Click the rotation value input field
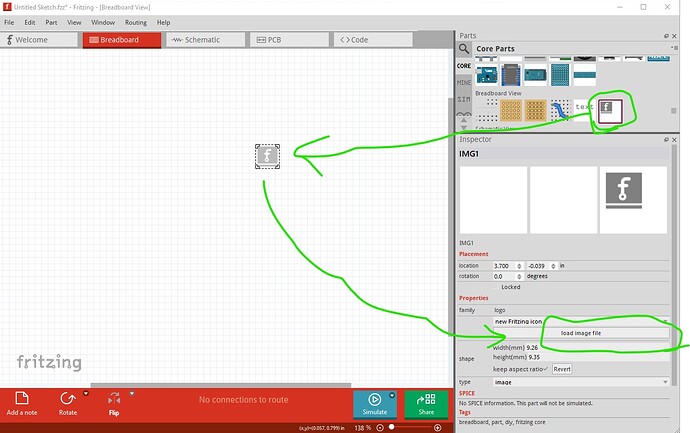690x433 pixels. pos(504,276)
